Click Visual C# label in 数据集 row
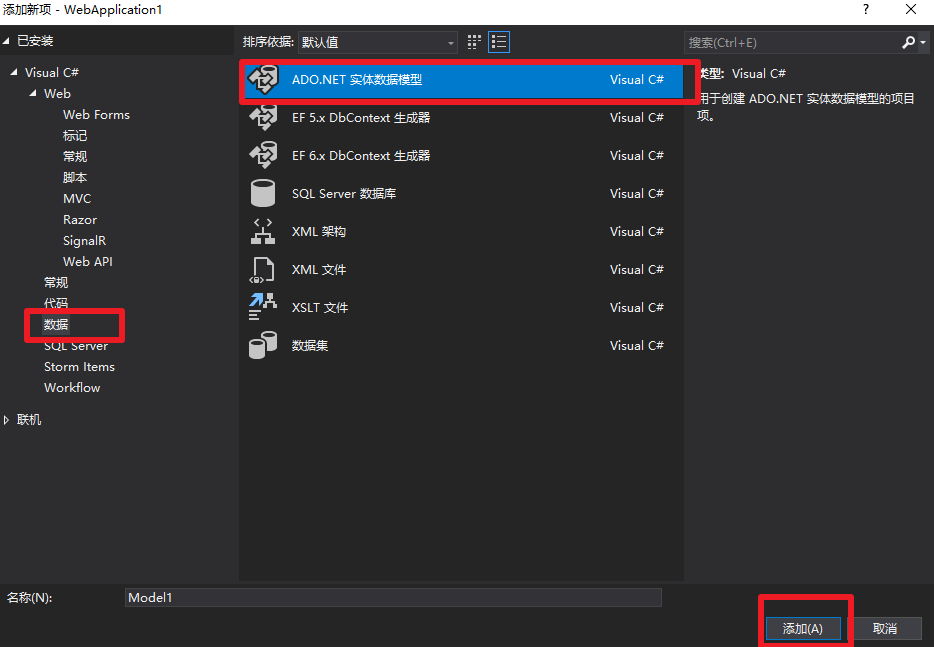This screenshot has width=934, height=647. (637, 346)
